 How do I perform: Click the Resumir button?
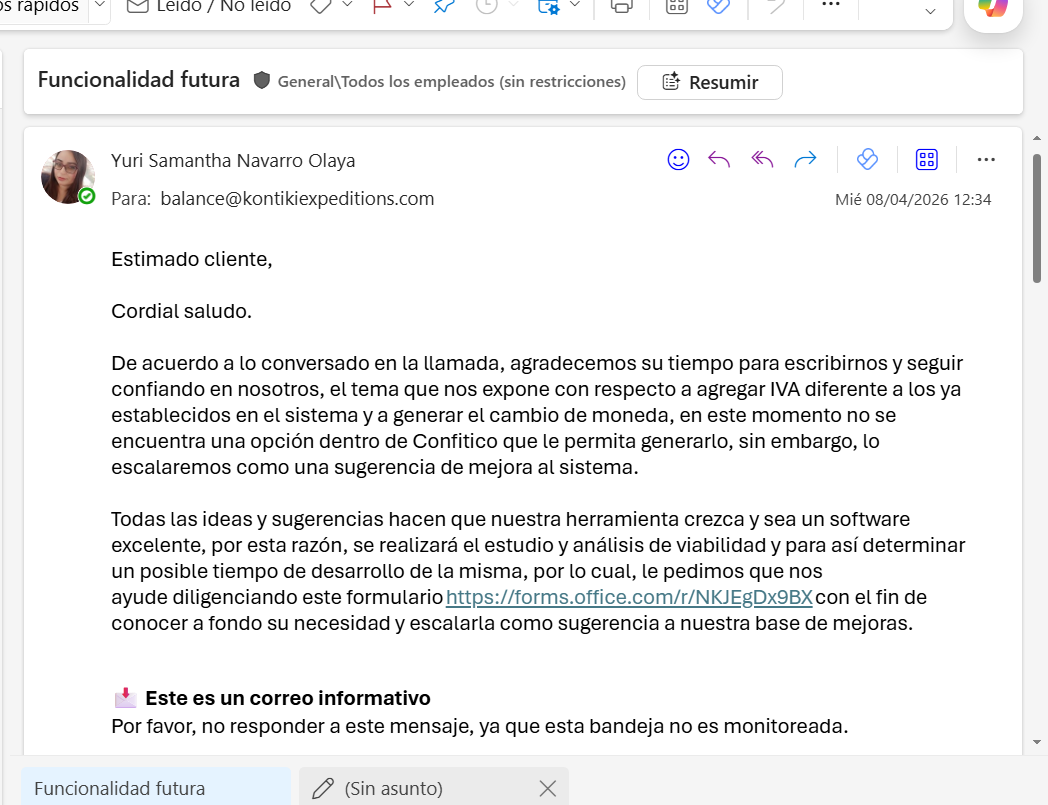pyautogui.click(x=710, y=82)
